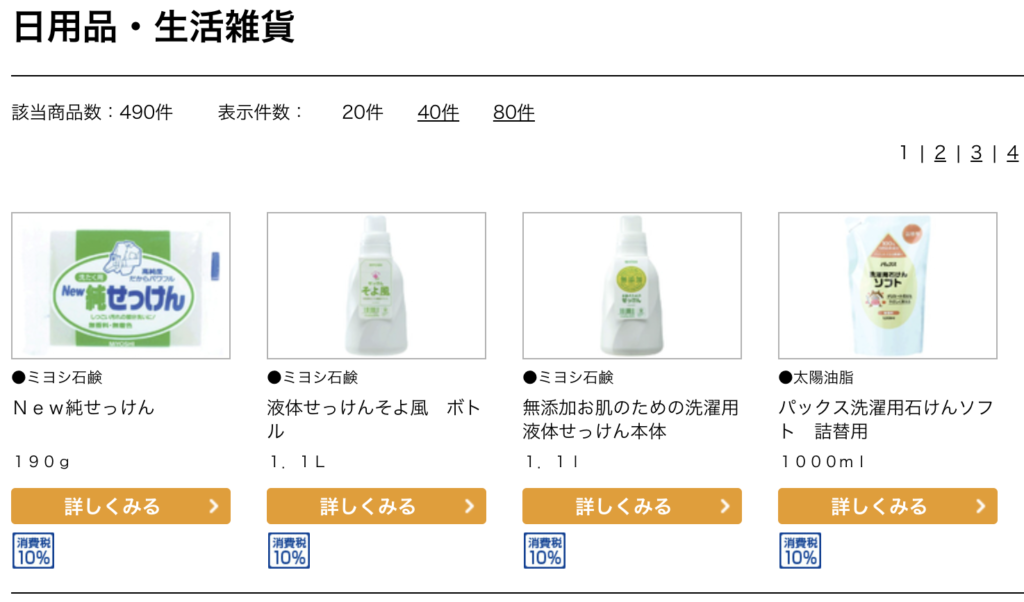Click 詳しくみる for New純せっけん

tap(121, 506)
